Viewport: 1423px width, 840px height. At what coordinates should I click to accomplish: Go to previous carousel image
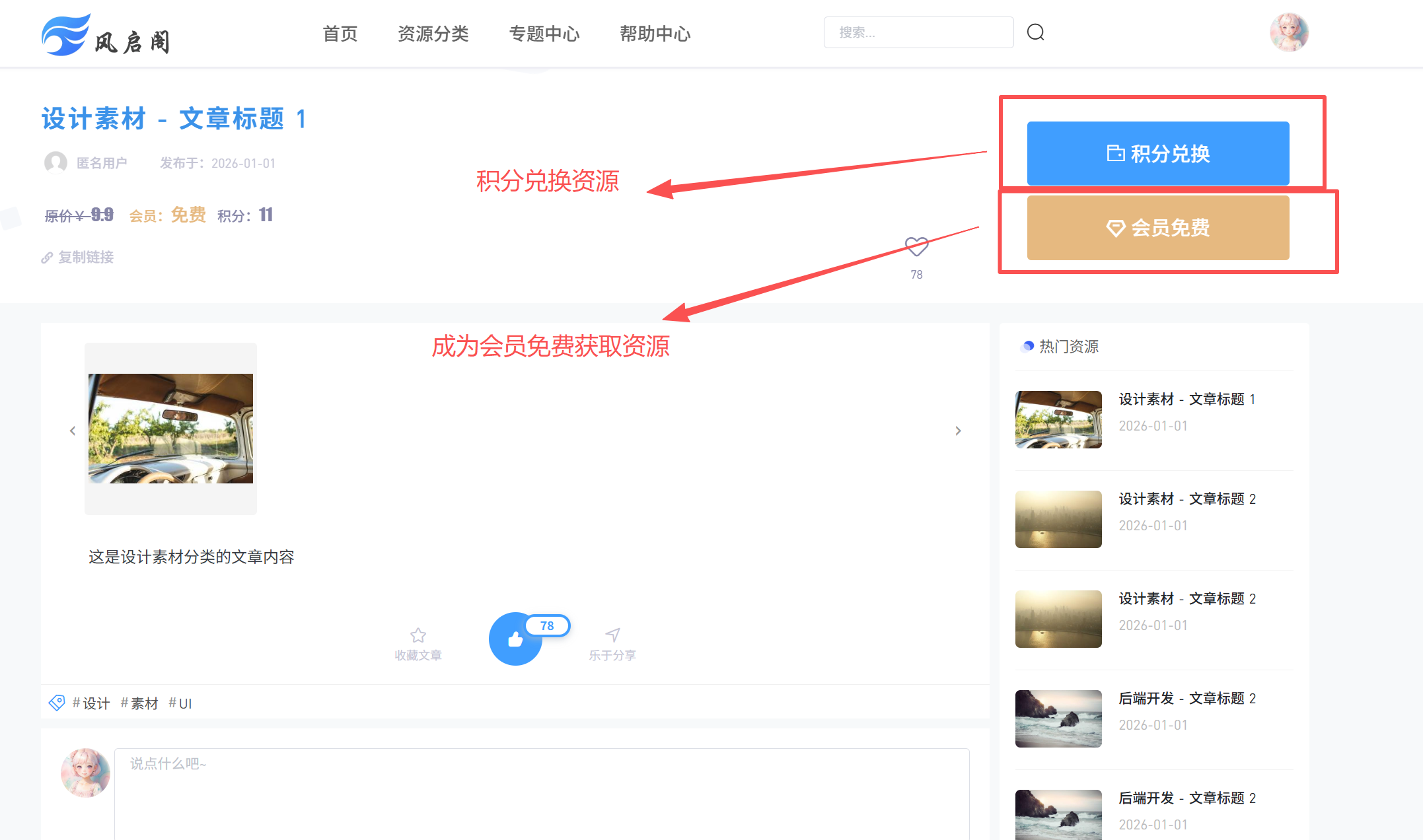[73, 431]
